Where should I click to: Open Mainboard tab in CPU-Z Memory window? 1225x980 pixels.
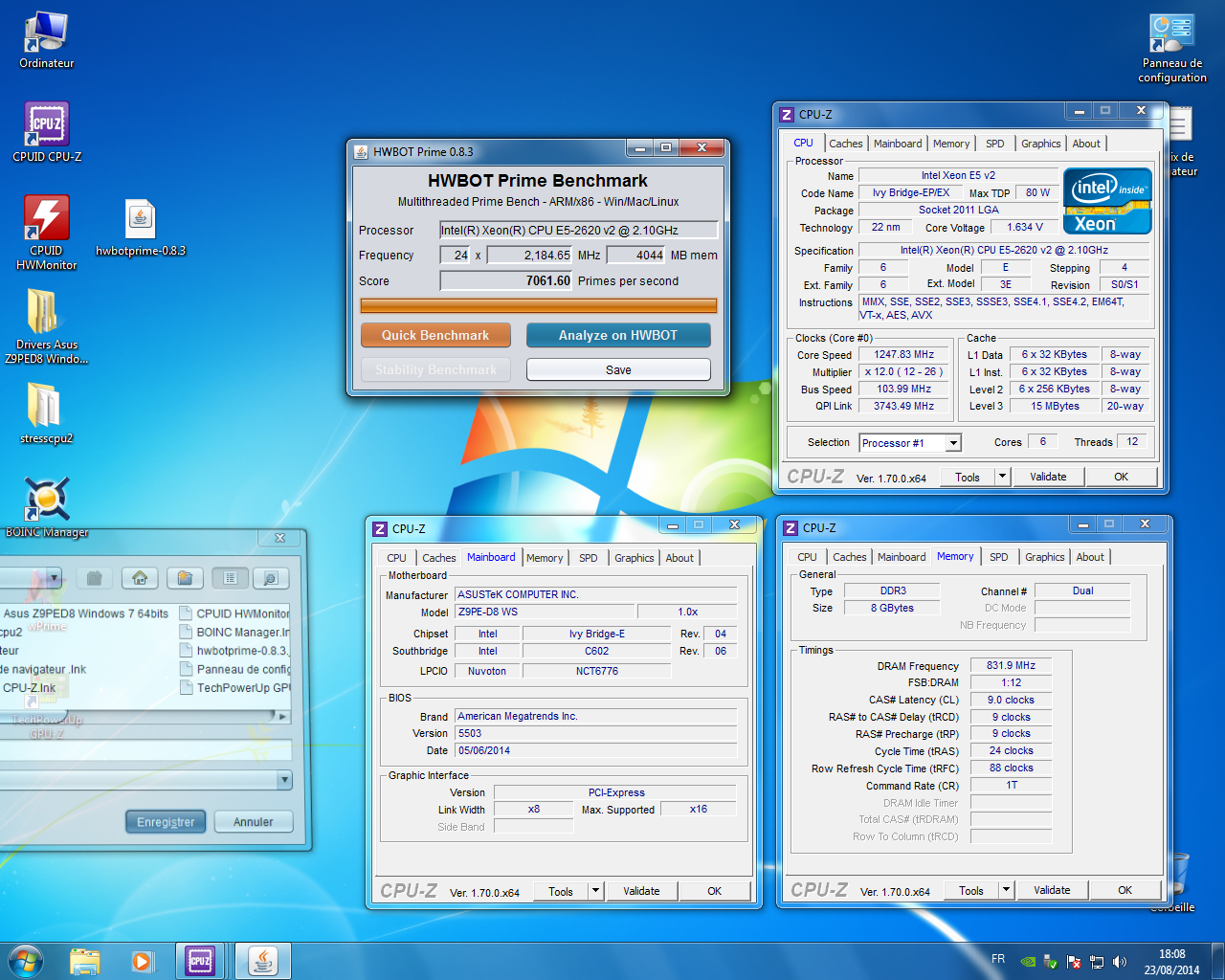(902, 557)
